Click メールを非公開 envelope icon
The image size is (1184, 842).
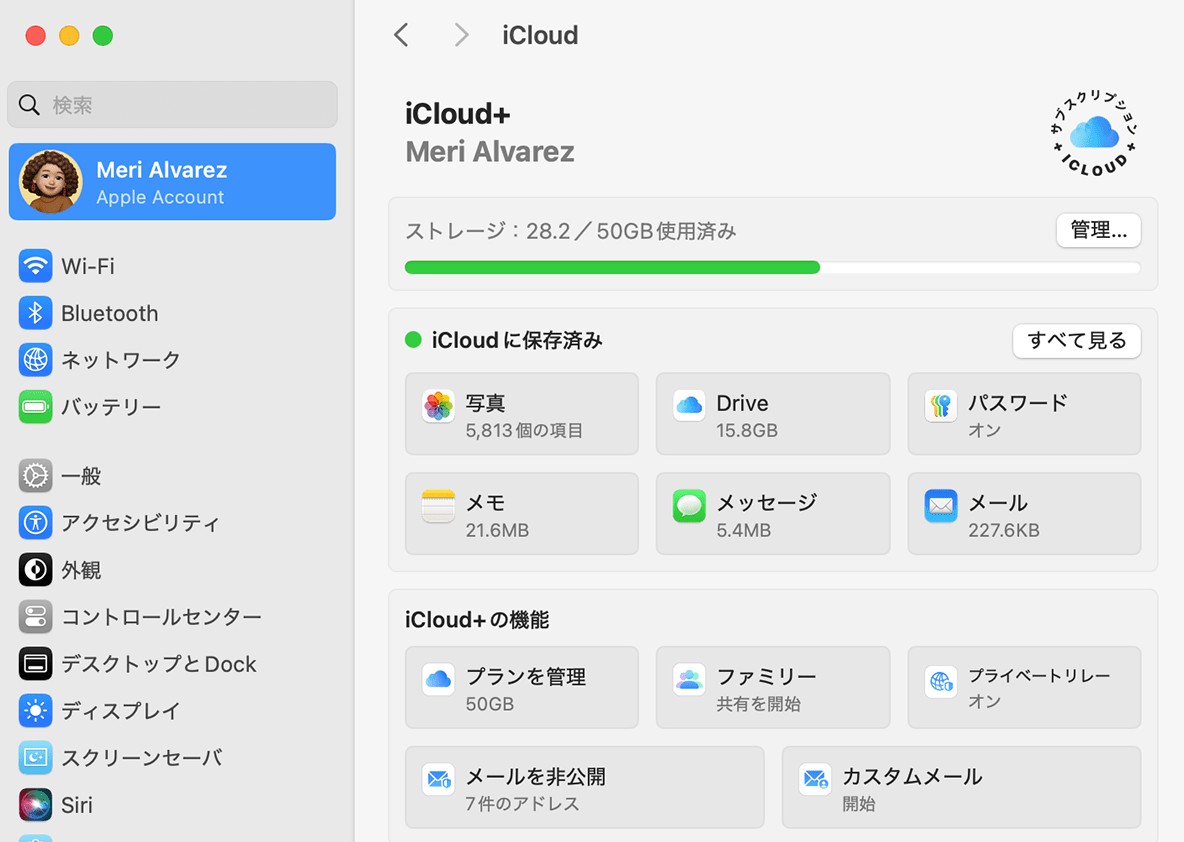tap(438, 779)
